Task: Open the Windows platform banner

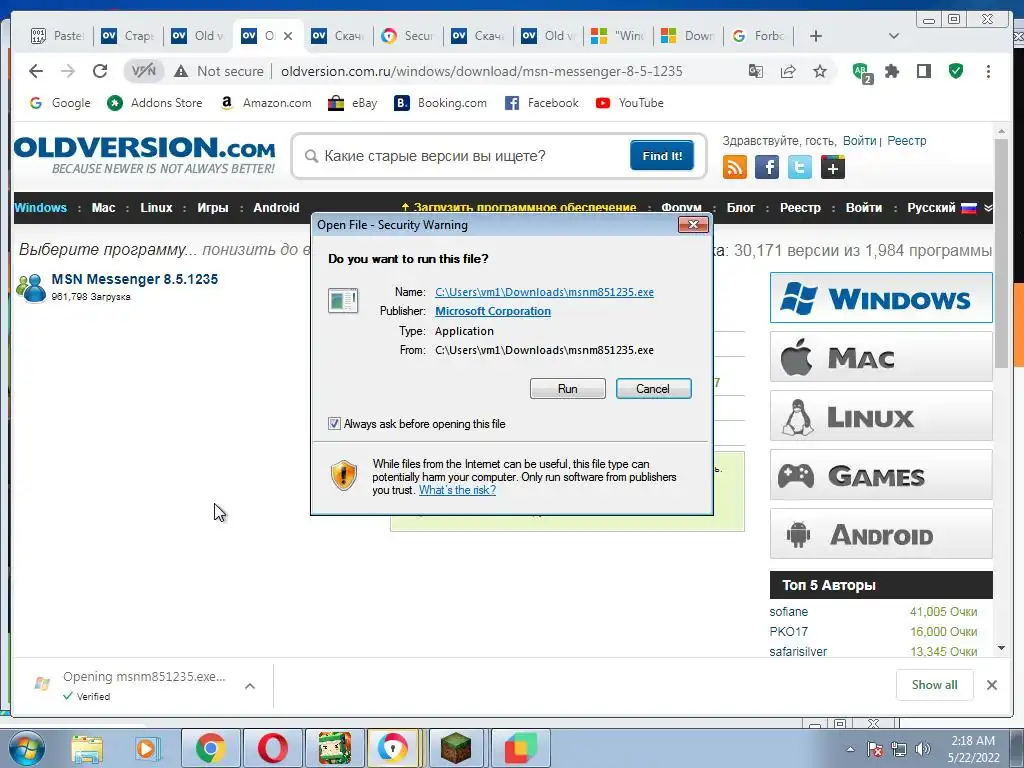Action: pos(881,298)
